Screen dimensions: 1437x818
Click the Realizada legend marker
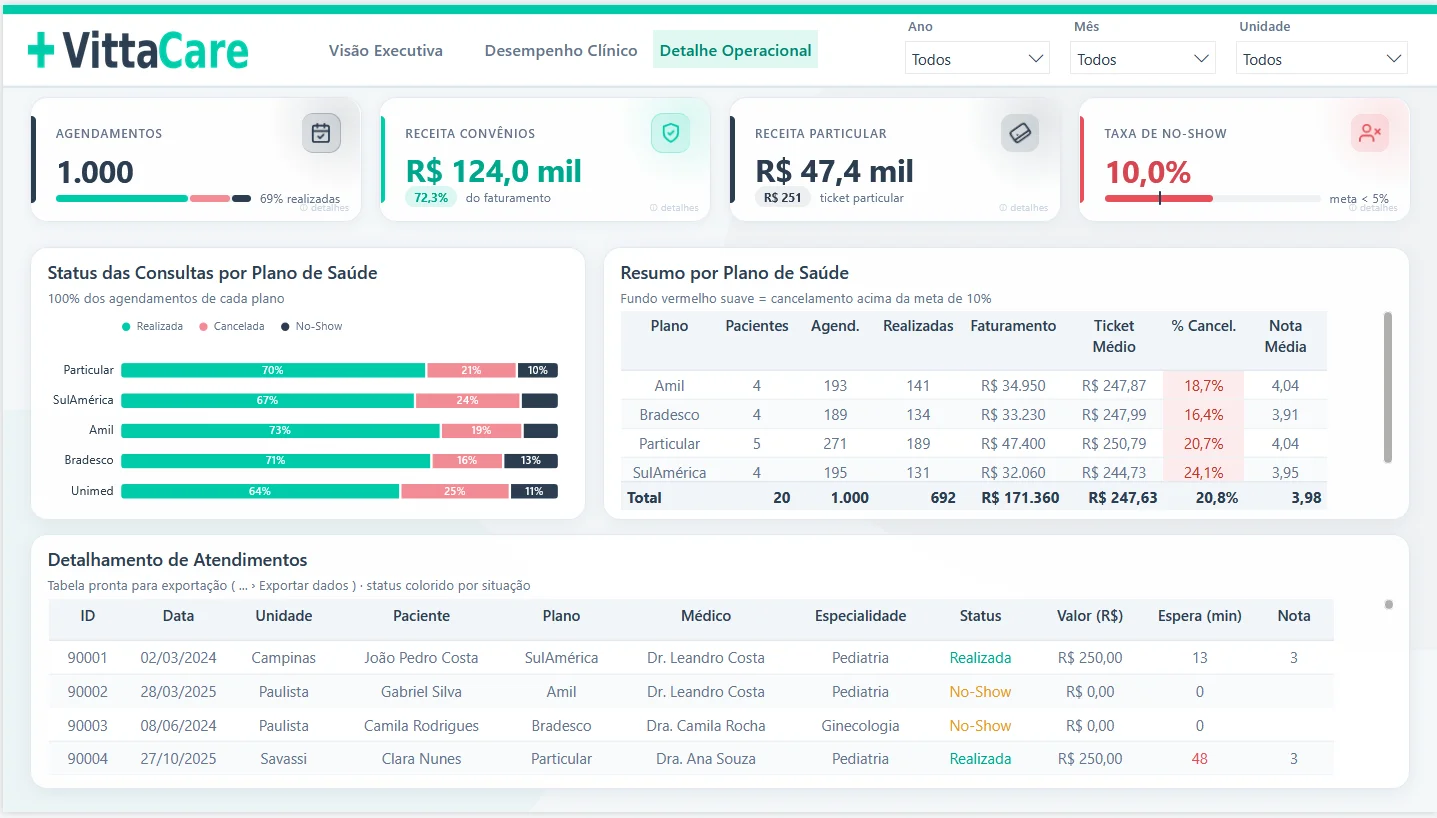coord(126,327)
